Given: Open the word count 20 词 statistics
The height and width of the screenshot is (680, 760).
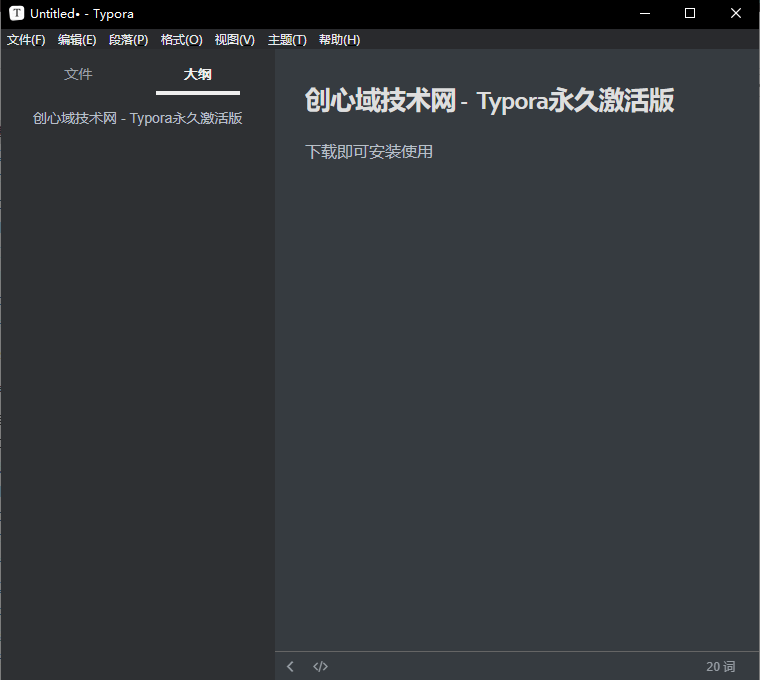Looking at the screenshot, I should (x=720, y=666).
